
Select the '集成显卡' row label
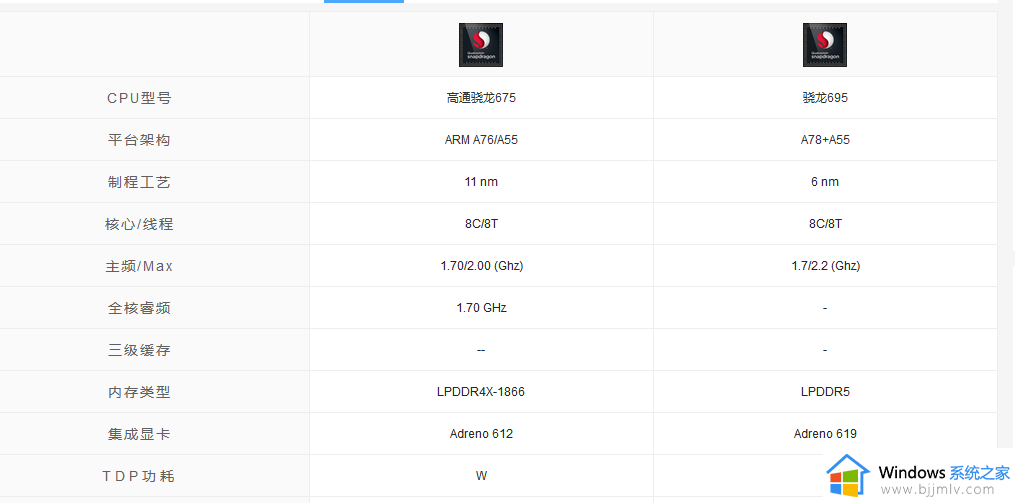(x=139, y=434)
